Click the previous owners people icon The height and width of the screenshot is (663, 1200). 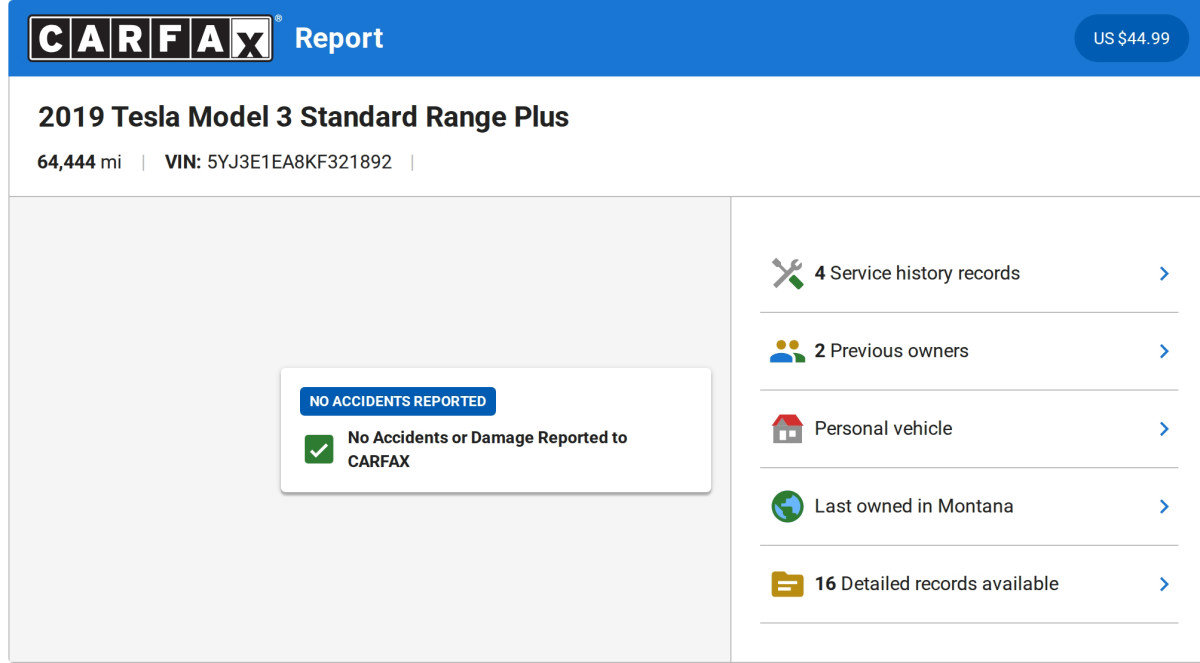coord(787,351)
